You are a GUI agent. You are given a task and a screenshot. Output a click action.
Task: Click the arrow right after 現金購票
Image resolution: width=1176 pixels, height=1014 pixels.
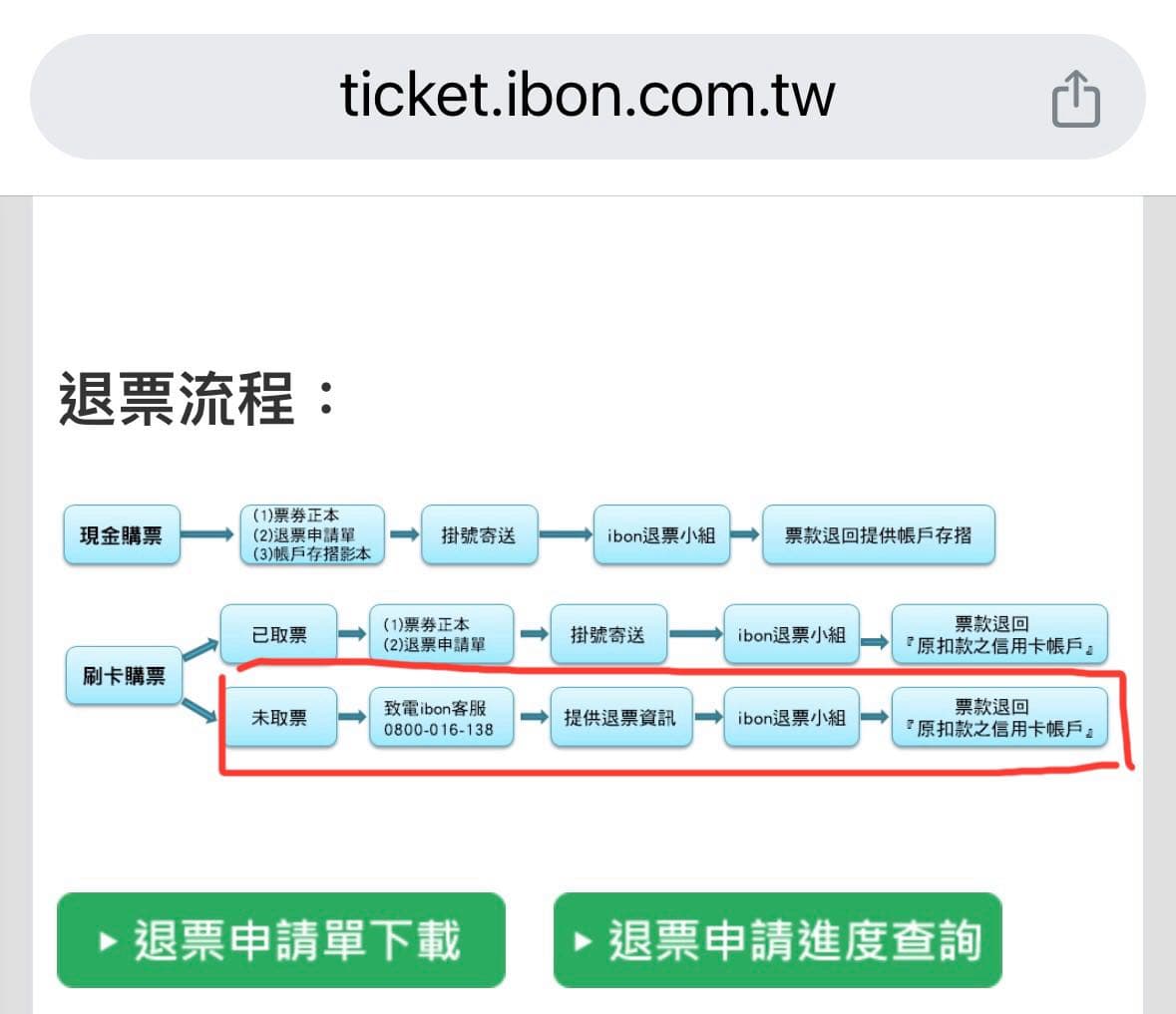207,534
